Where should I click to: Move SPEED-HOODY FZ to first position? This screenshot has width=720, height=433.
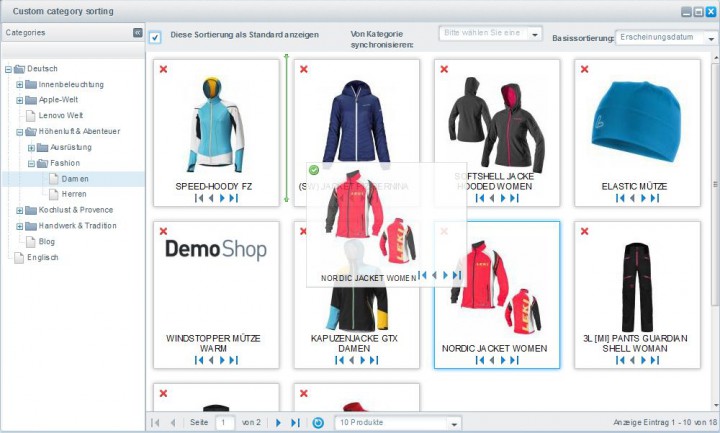199,198
